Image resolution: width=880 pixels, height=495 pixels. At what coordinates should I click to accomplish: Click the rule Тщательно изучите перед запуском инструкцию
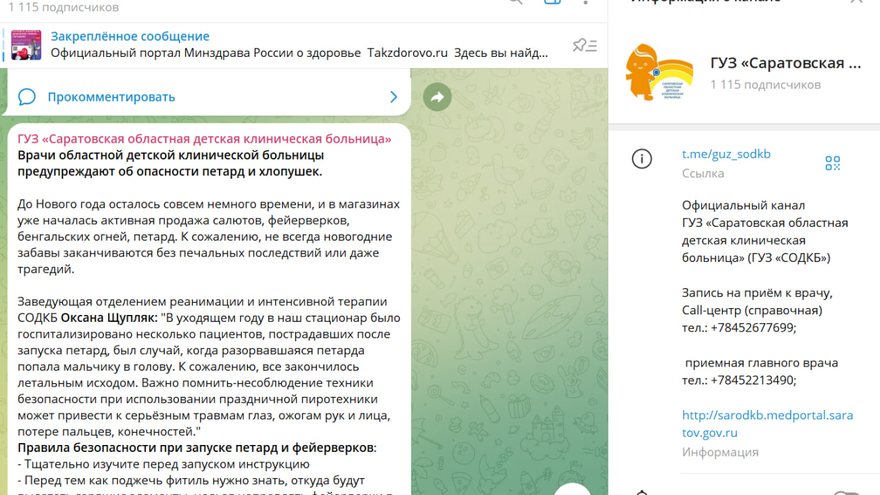point(163,464)
